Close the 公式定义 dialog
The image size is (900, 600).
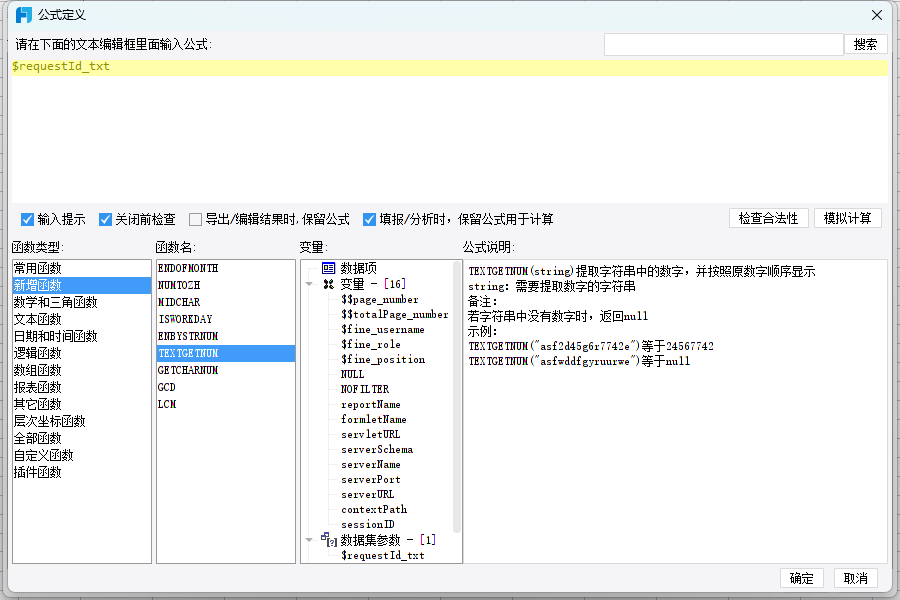(877, 15)
